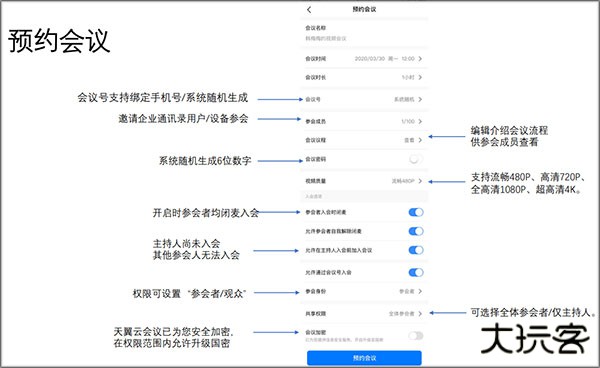The width and height of the screenshot is (600, 368).
Task: Toggle 允许通过会议号入会 switch
Action: click(416, 272)
